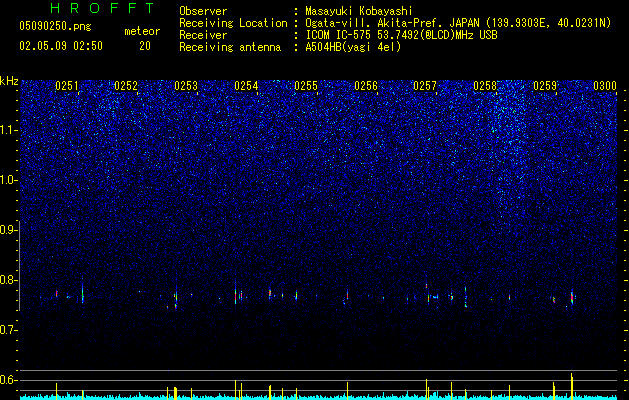Click the 0.8 kHz frequency label
Screen dimensions: 629x400
click(8, 280)
